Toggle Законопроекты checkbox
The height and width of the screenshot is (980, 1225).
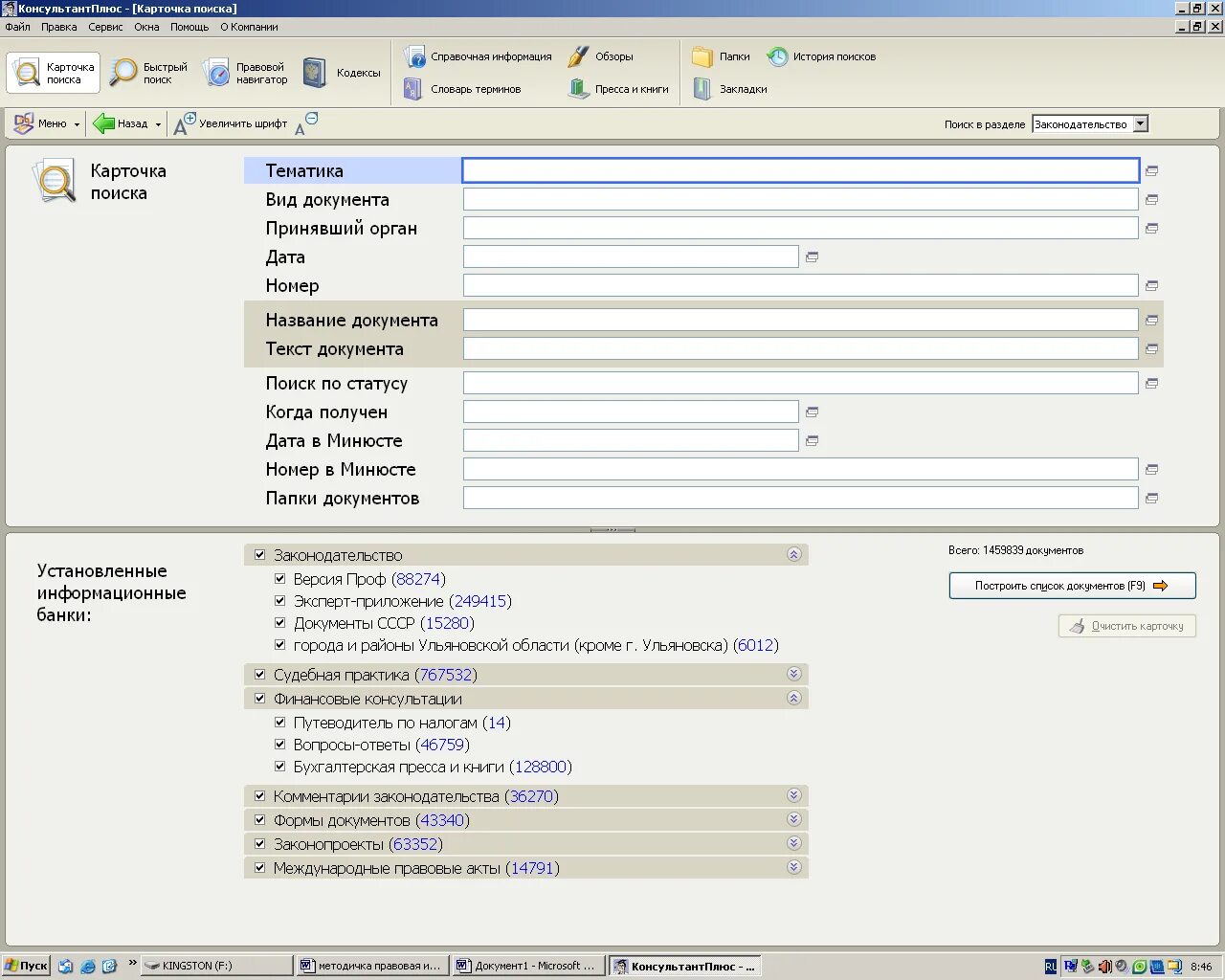259,843
